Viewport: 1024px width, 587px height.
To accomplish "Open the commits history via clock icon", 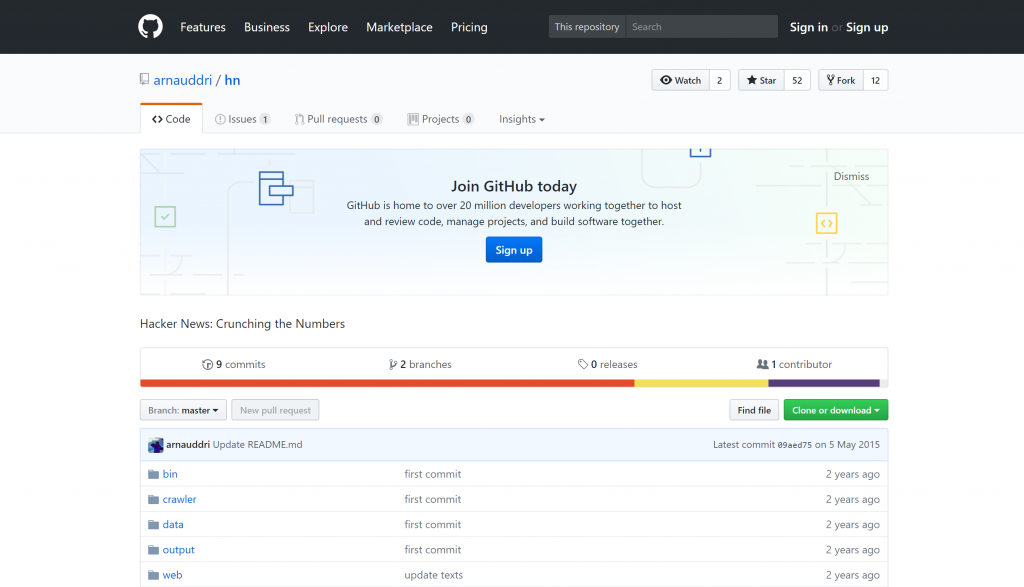I will [x=207, y=365].
